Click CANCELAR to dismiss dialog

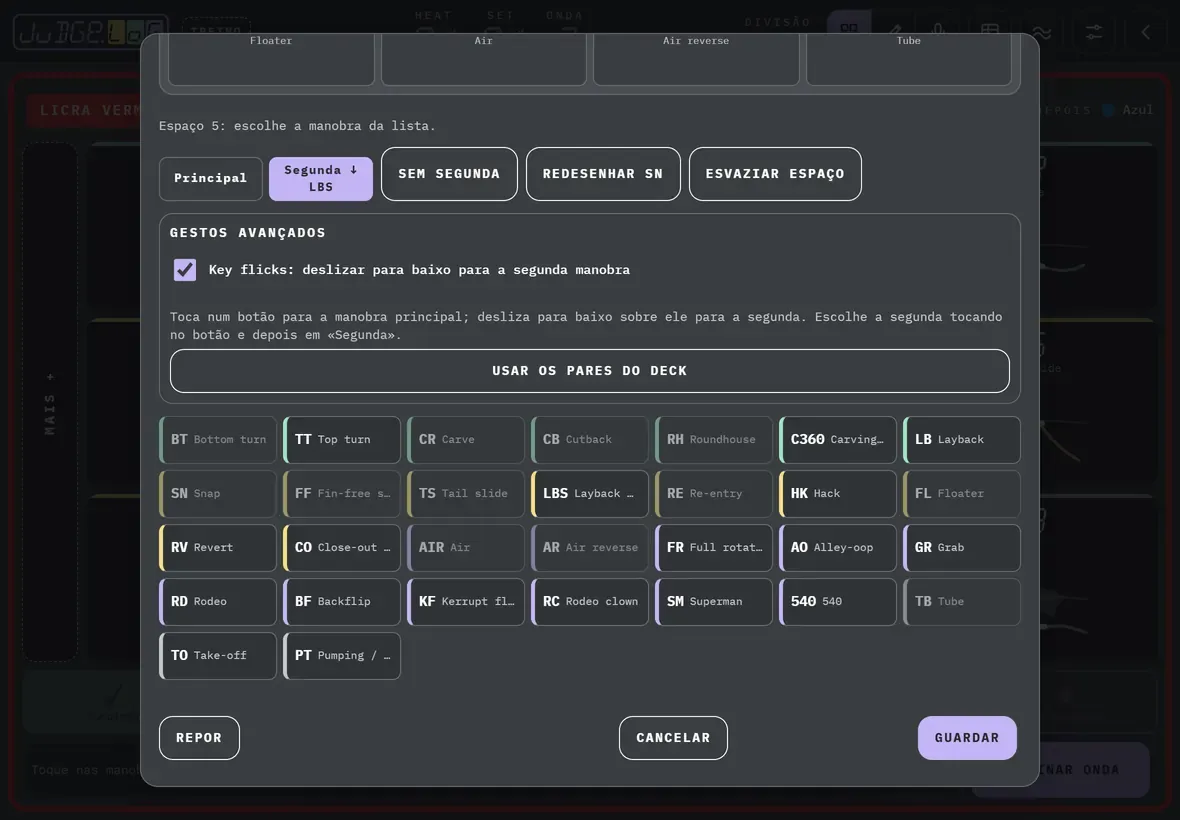674,738
